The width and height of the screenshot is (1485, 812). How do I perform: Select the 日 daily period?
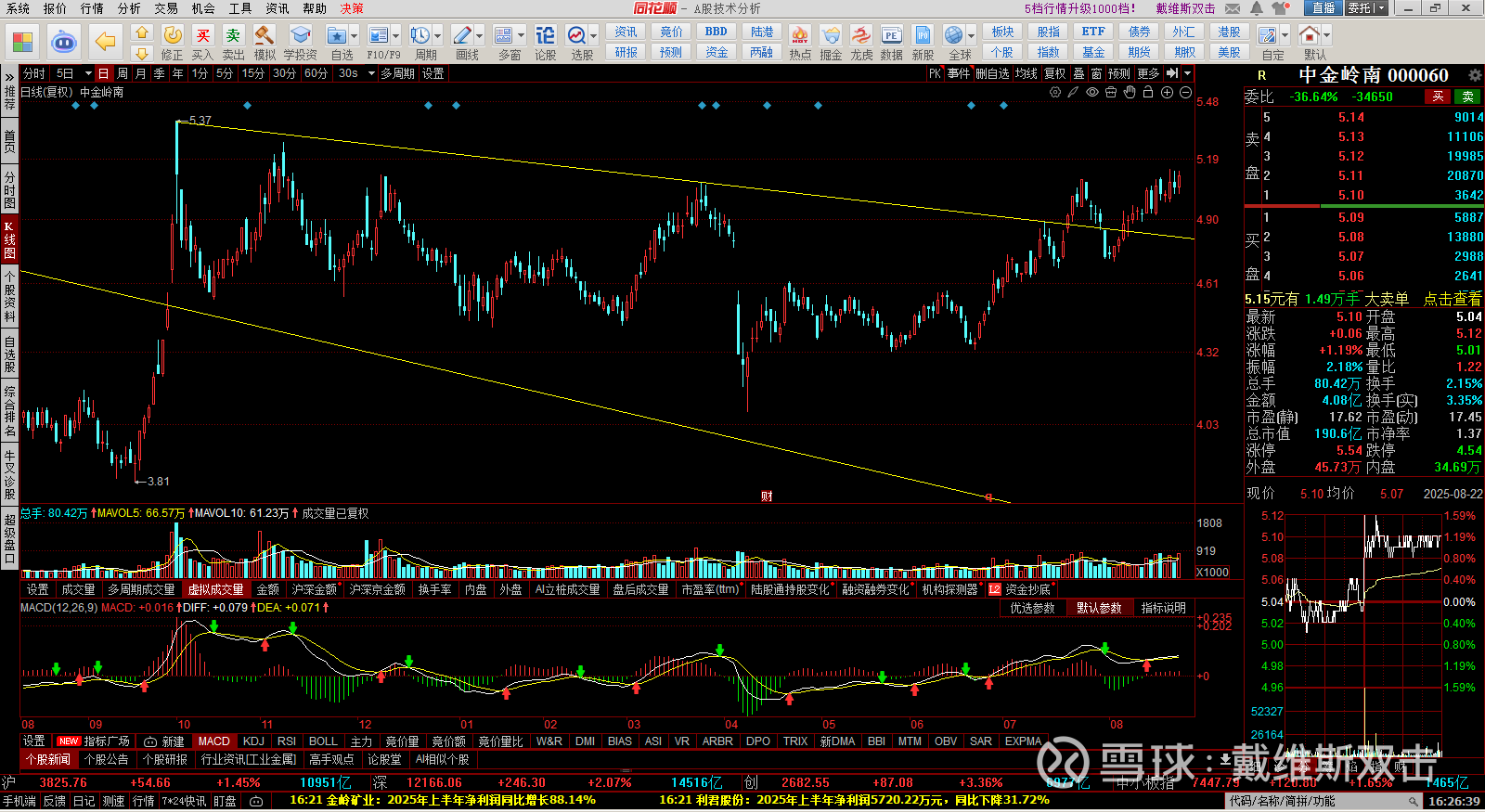point(103,73)
